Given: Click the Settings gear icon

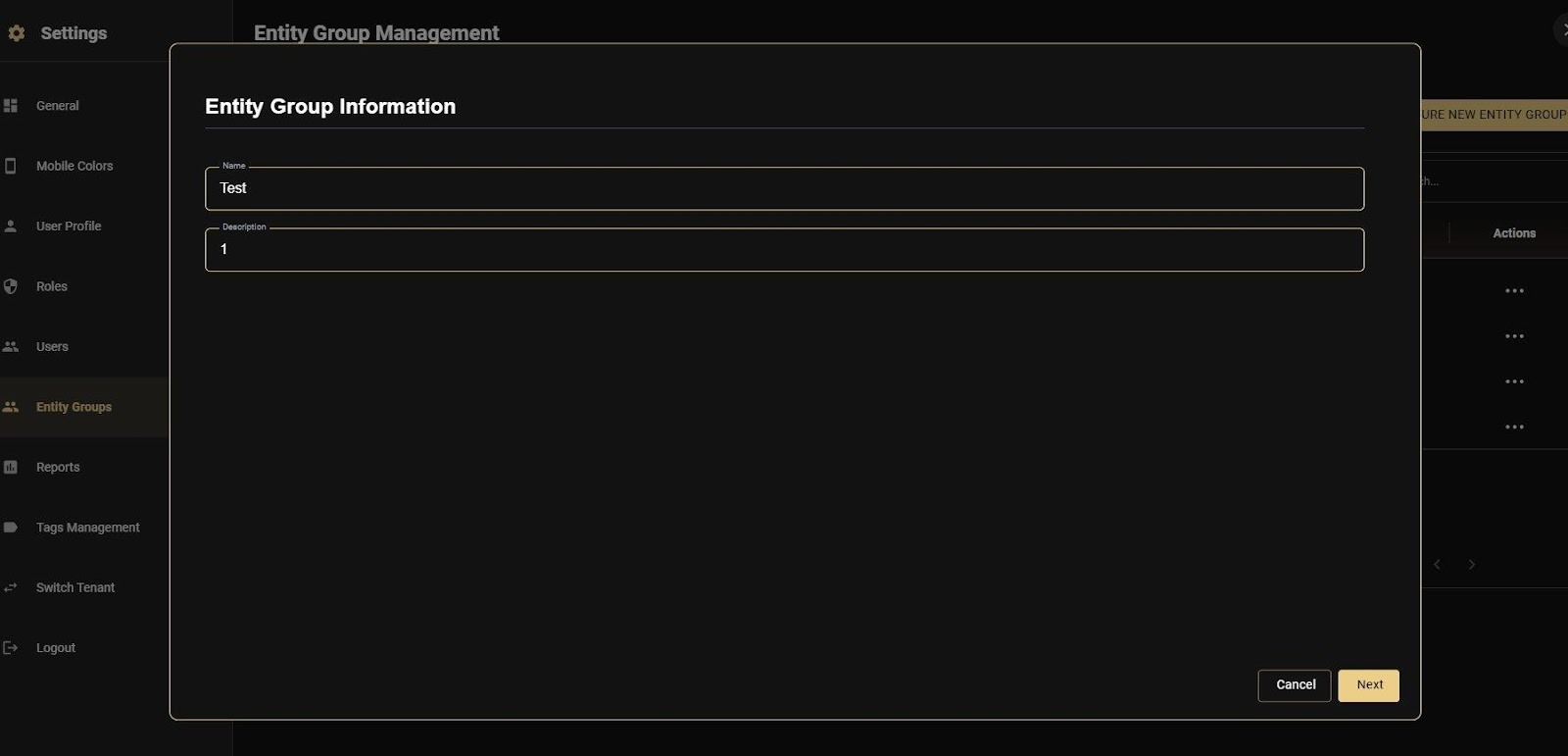Looking at the screenshot, I should (16, 33).
